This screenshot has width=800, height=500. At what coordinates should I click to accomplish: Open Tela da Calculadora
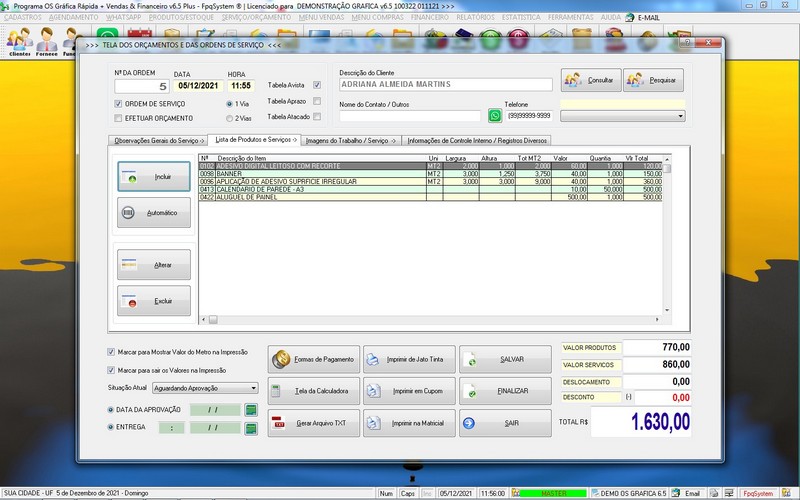[313, 391]
